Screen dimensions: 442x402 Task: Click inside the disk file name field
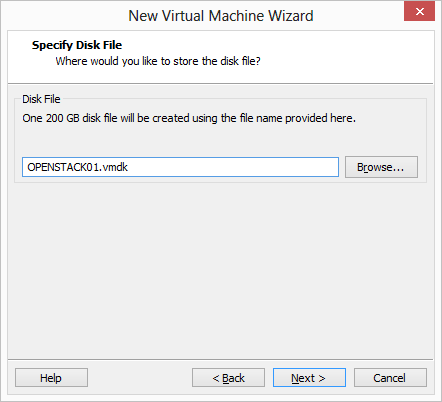pyautogui.click(x=180, y=167)
